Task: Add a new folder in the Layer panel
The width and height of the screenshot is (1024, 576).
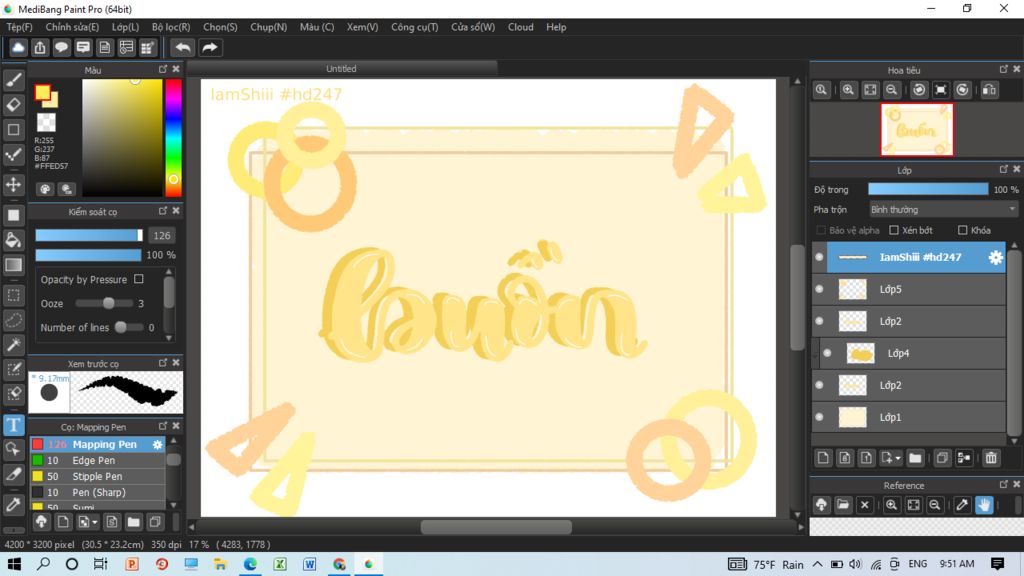Action: coord(915,458)
